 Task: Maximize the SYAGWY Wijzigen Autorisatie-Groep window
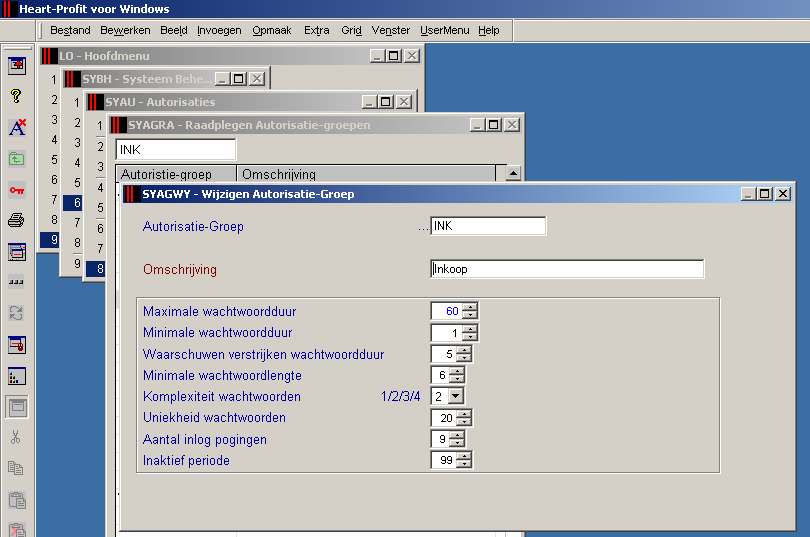[x=765, y=194]
